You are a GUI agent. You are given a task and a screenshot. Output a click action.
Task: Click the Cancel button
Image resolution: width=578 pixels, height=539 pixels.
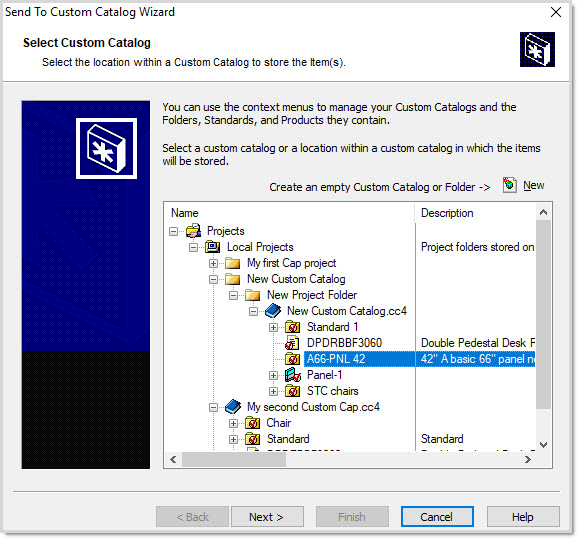click(x=437, y=517)
